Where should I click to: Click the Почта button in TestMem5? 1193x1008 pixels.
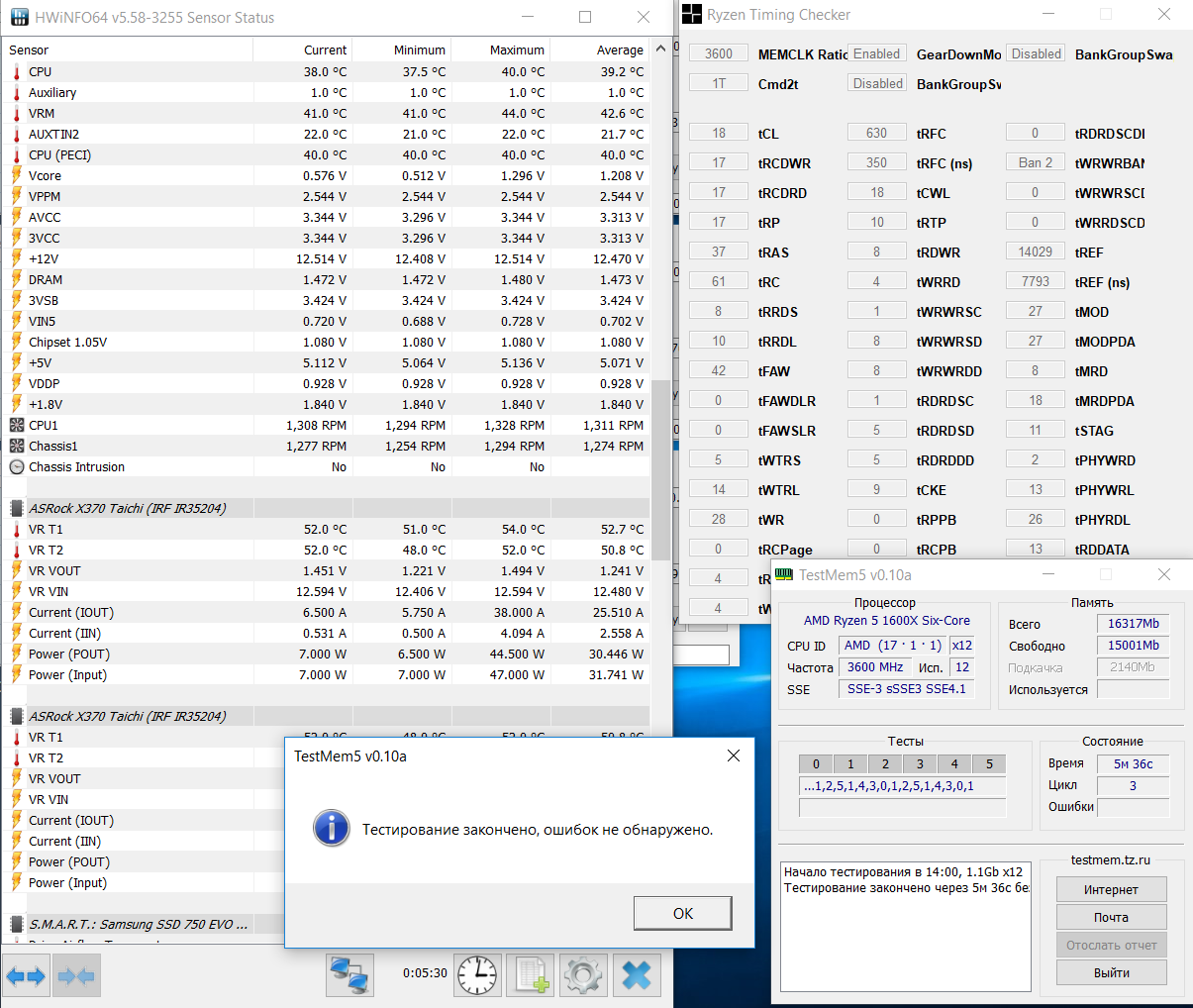click(1111, 917)
